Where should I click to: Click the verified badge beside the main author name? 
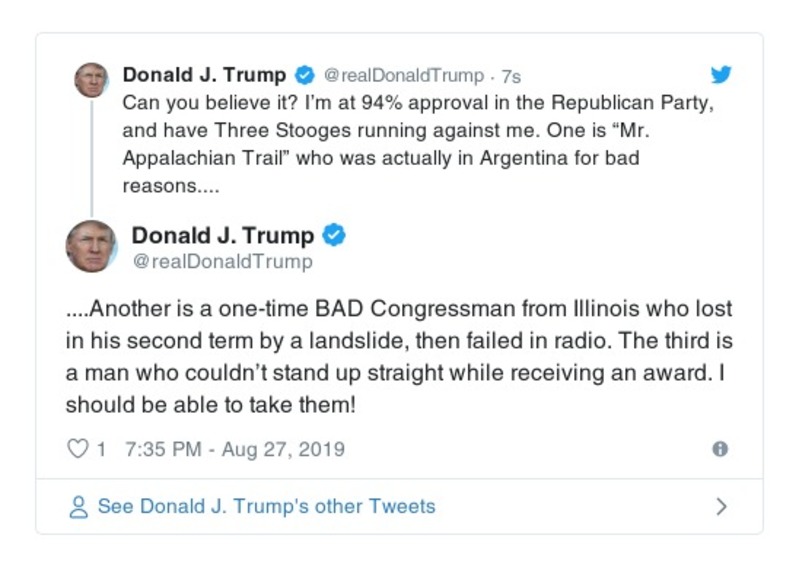click(x=334, y=236)
